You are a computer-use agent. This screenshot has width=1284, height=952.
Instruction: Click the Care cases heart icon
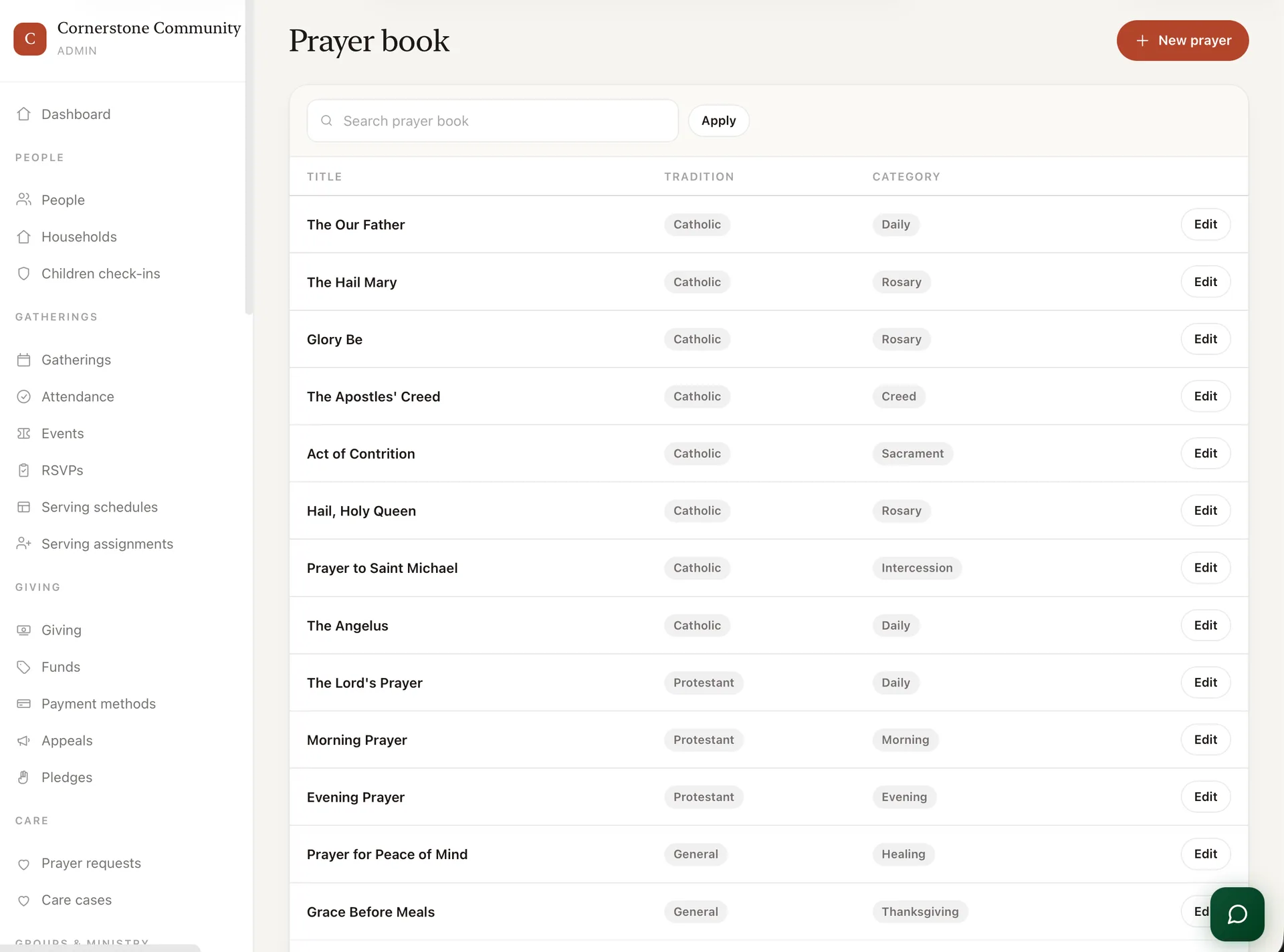[24, 901]
